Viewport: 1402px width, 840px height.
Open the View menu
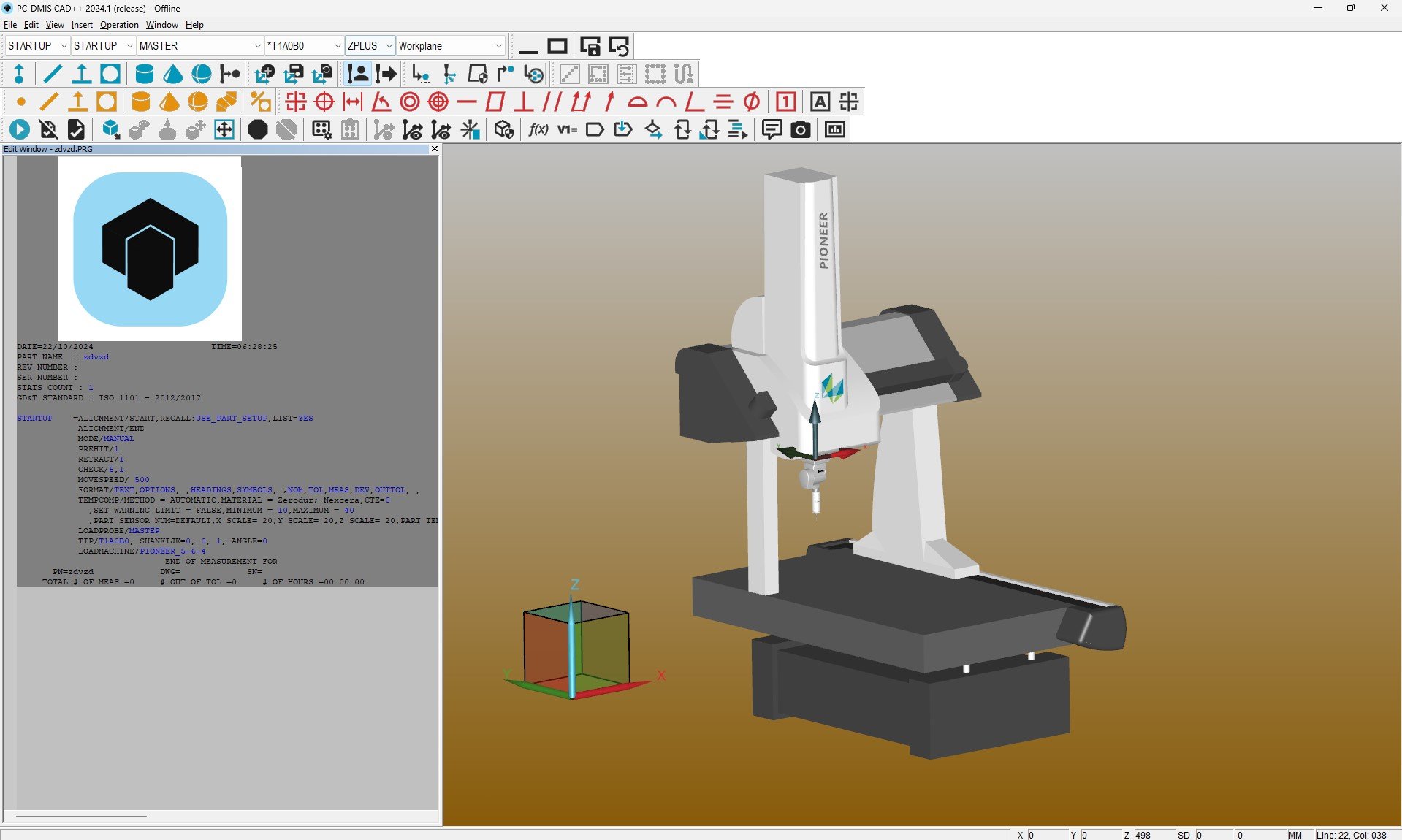click(55, 25)
